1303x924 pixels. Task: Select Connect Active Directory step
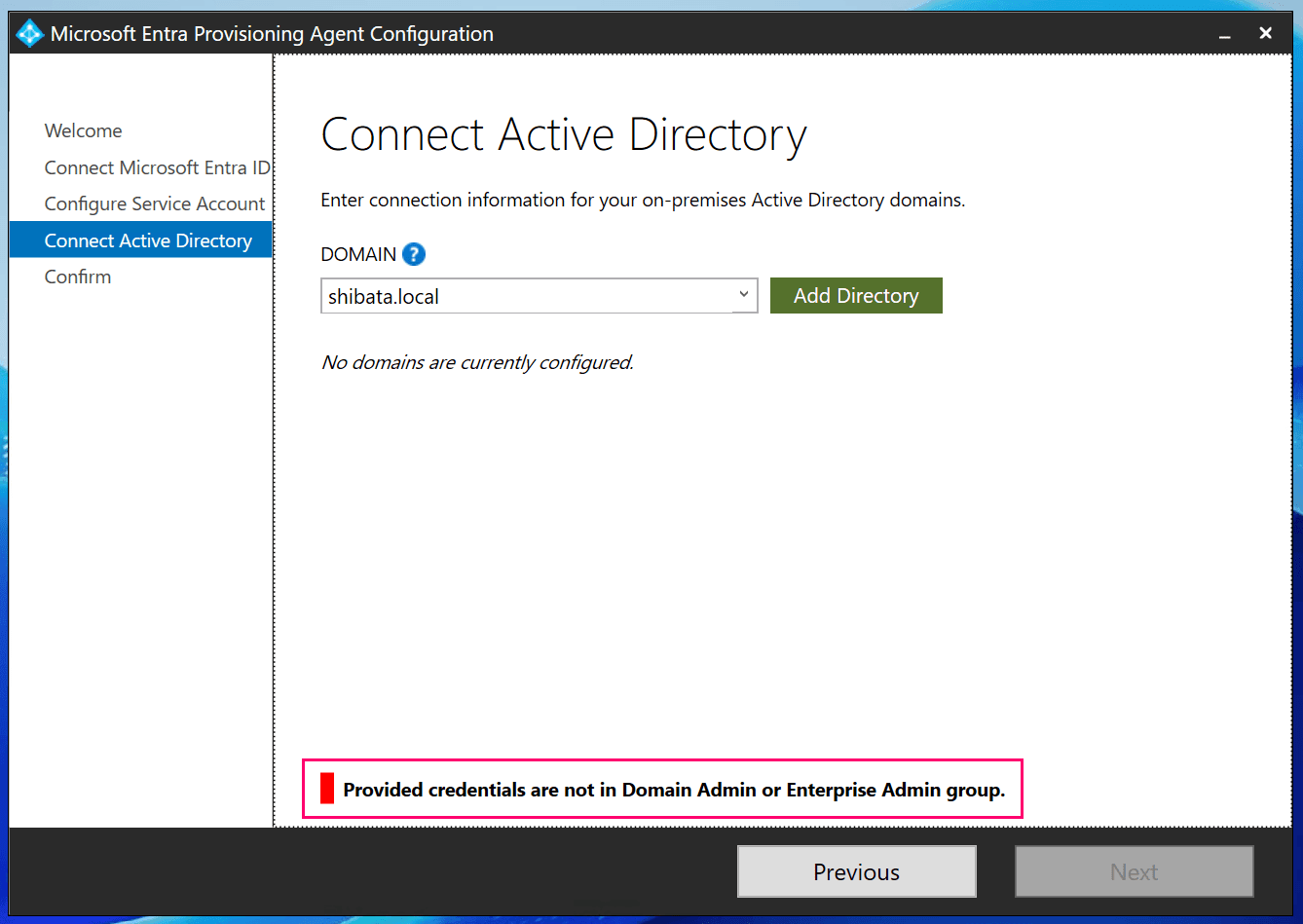pyautogui.click(x=141, y=240)
